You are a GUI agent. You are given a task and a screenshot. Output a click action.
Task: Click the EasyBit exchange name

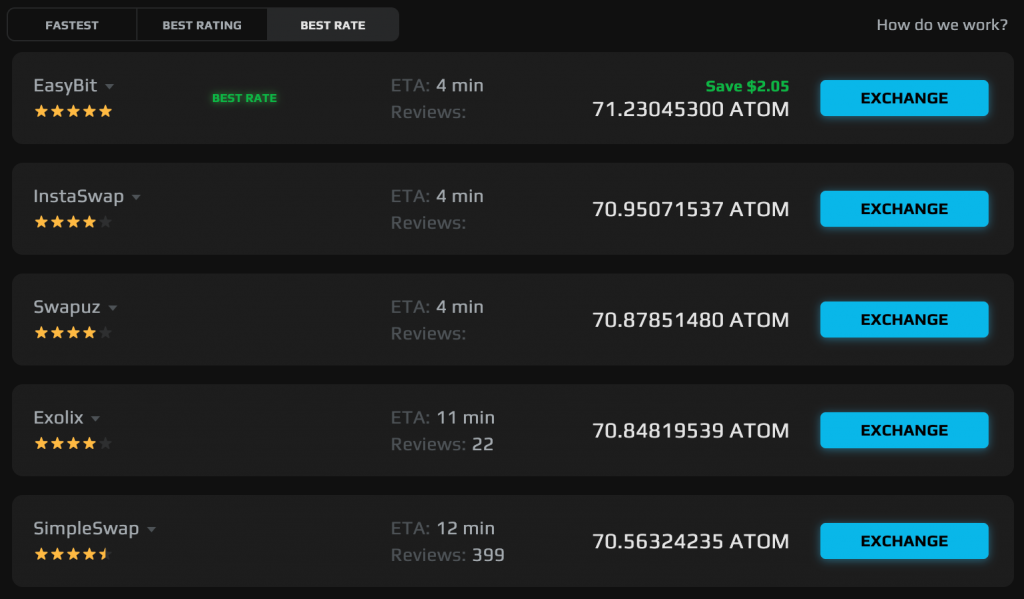click(x=65, y=86)
